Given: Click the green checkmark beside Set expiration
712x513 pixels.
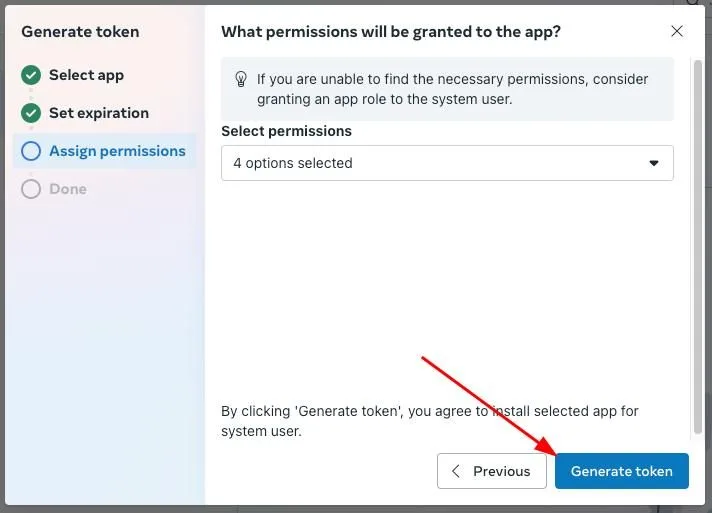Looking at the screenshot, I should point(31,113).
